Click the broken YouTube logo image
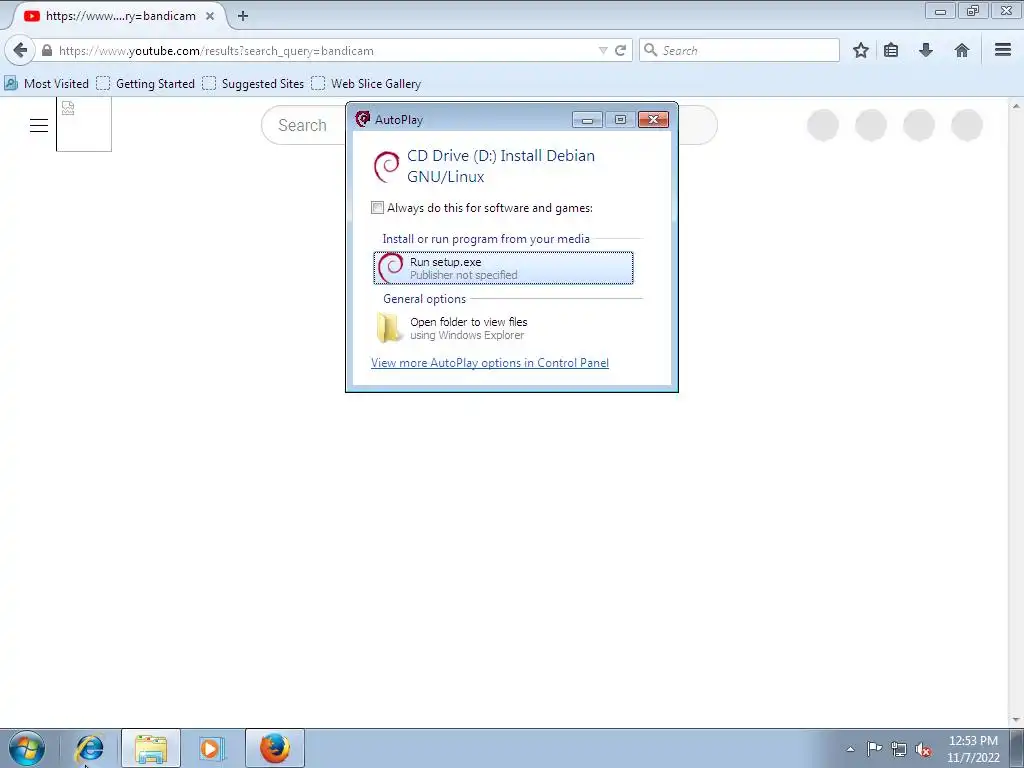Viewport: 1024px width, 768px height. (x=84, y=124)
